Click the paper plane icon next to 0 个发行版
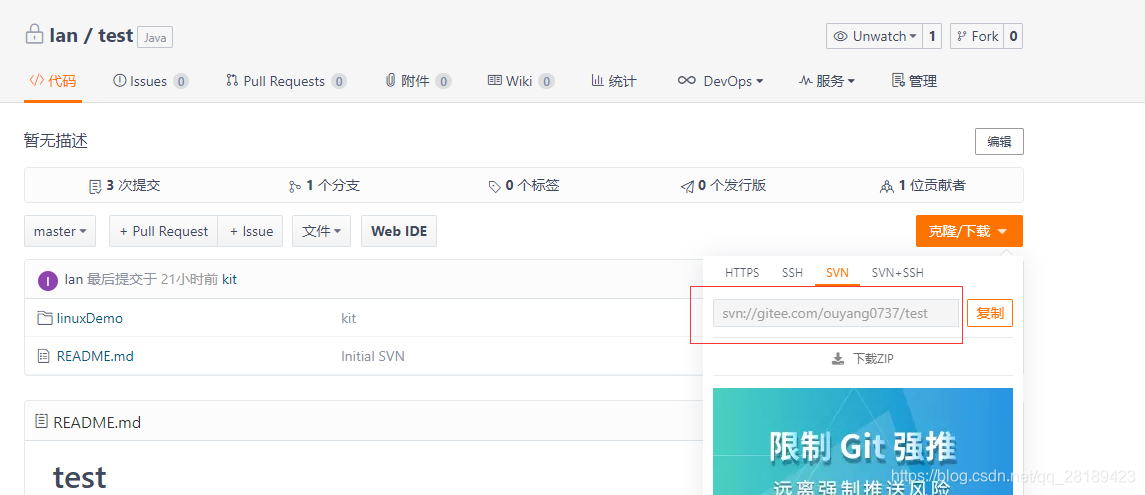The image size is (1145, 495). click(x=687, y=187)
